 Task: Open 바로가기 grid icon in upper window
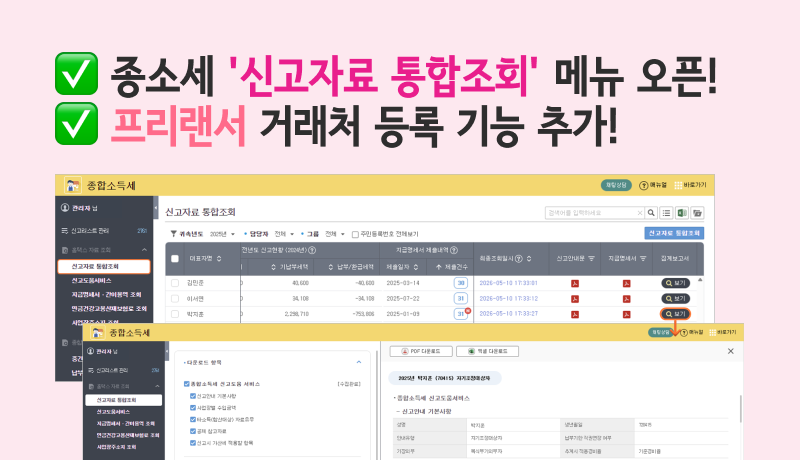click(678, 185)
